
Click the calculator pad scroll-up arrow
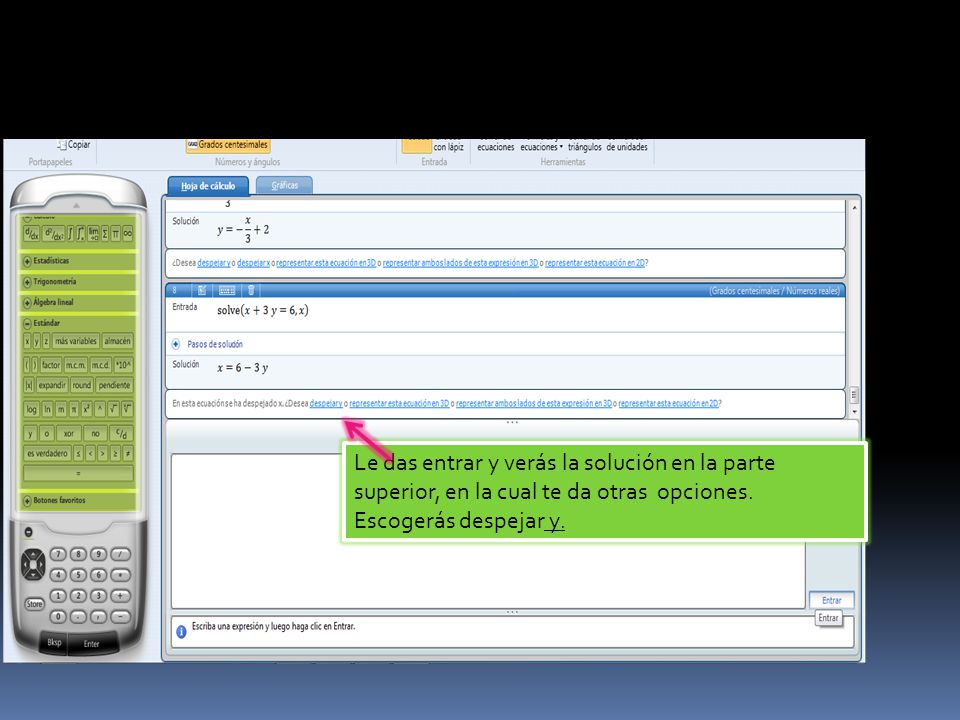tap(77, 206)
